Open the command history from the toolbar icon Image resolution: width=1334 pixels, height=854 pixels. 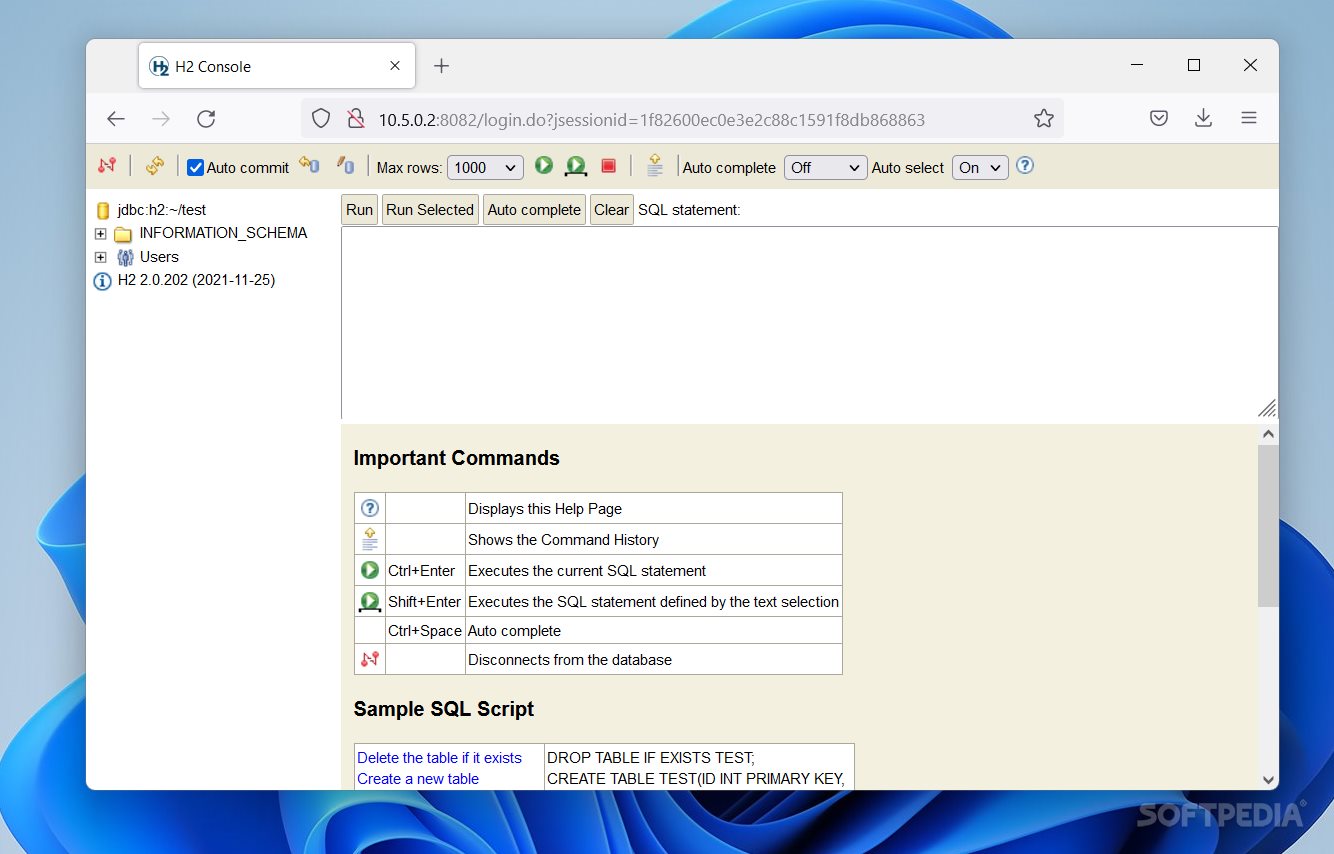coord(655,166)
